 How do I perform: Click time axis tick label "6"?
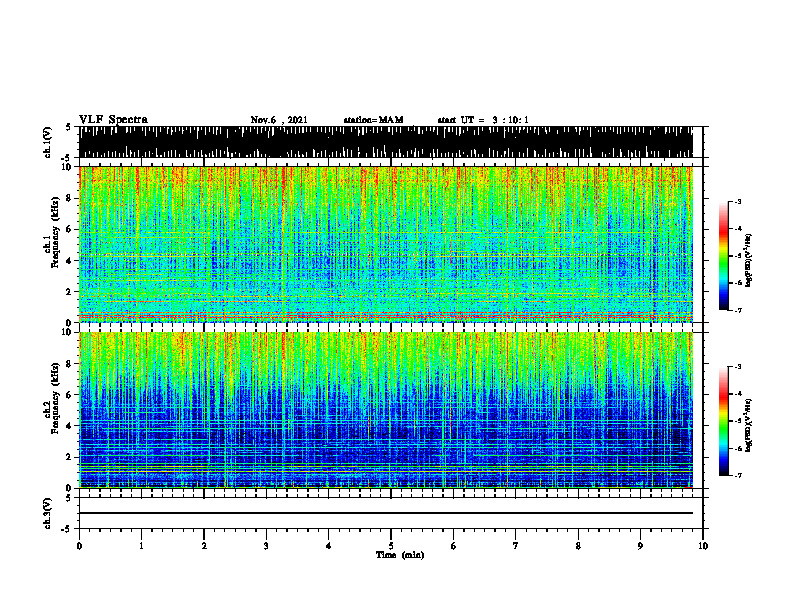[x=454, y=546]
